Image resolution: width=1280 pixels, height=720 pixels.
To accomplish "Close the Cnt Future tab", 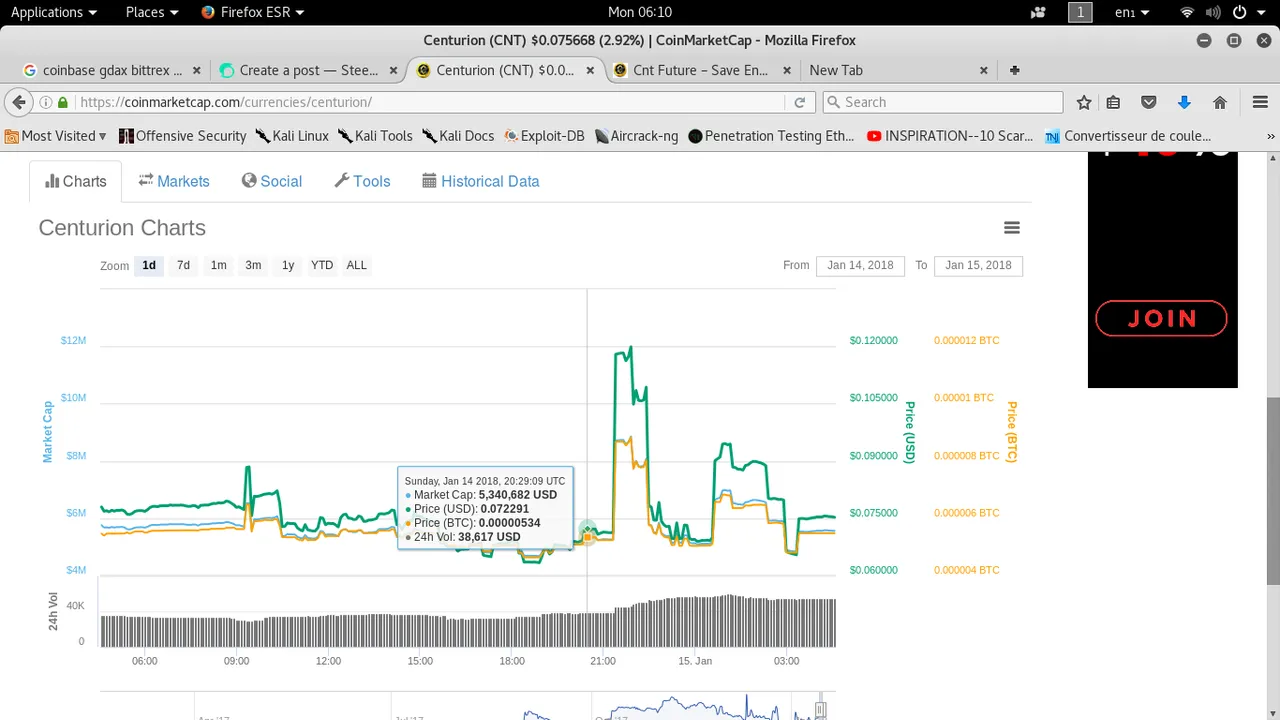I will click(x=787, y=70).
